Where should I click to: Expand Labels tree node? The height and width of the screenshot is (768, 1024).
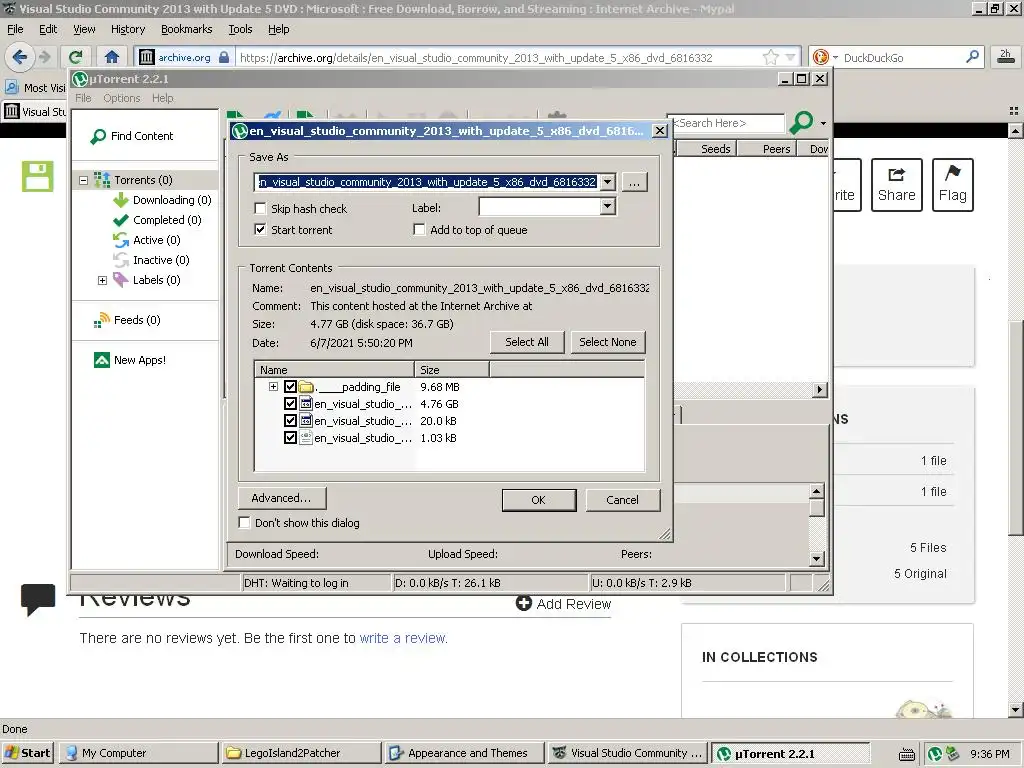point(103,280)
